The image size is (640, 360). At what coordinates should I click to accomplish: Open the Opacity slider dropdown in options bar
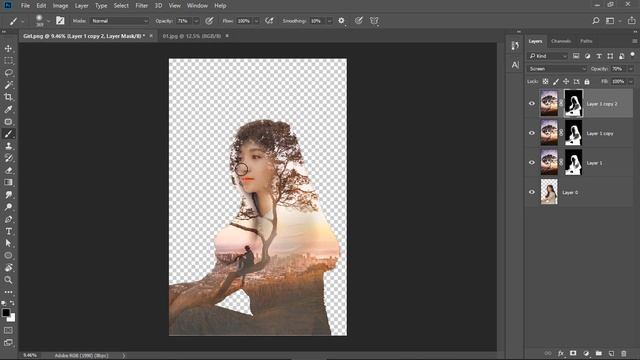click(x=196, y=21)
